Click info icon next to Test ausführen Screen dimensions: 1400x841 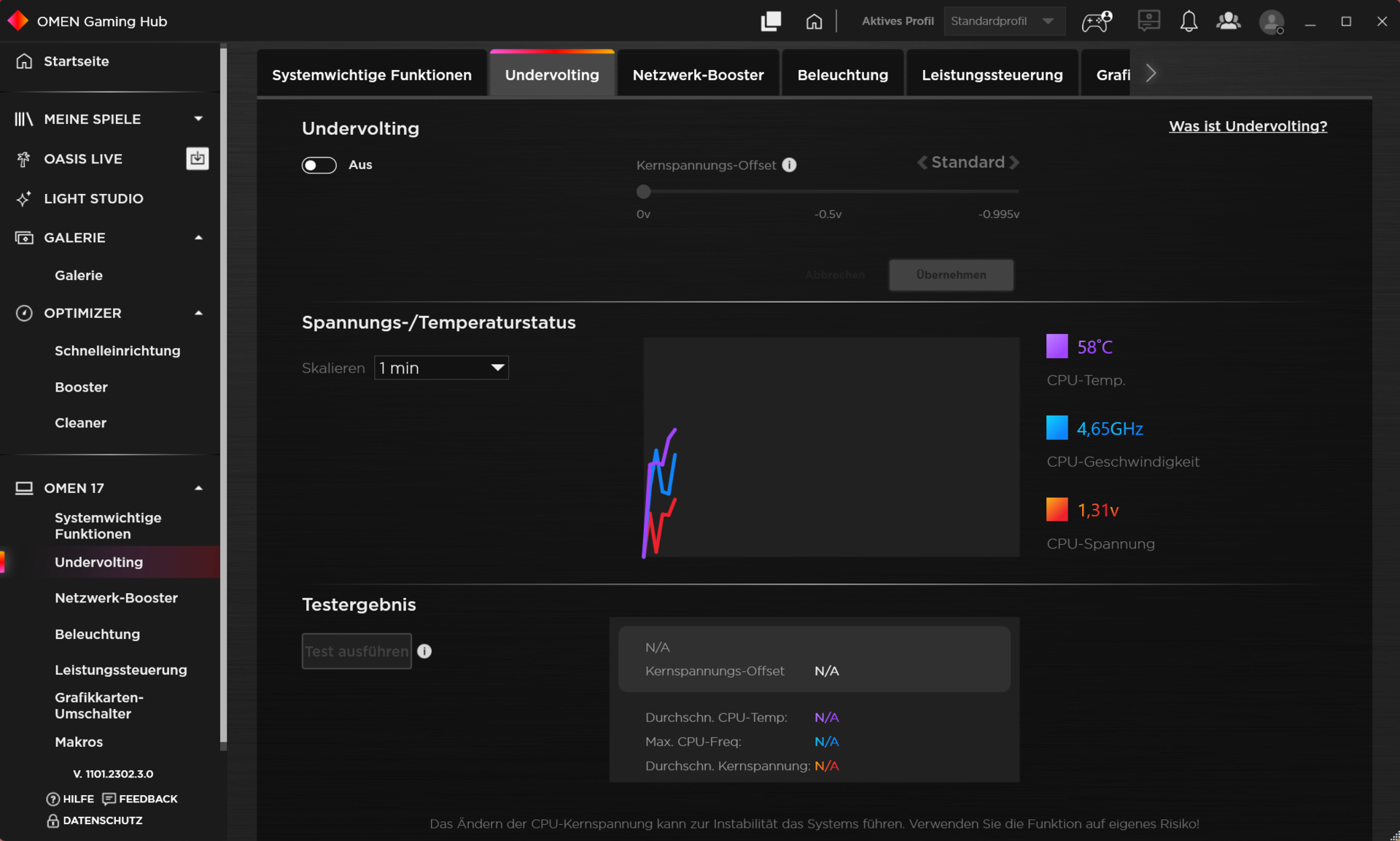424,651
